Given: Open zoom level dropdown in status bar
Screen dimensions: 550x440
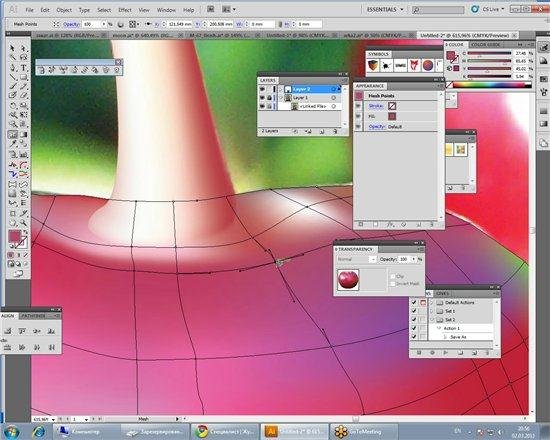Looking at the screenshot, I should pos(53,419).
